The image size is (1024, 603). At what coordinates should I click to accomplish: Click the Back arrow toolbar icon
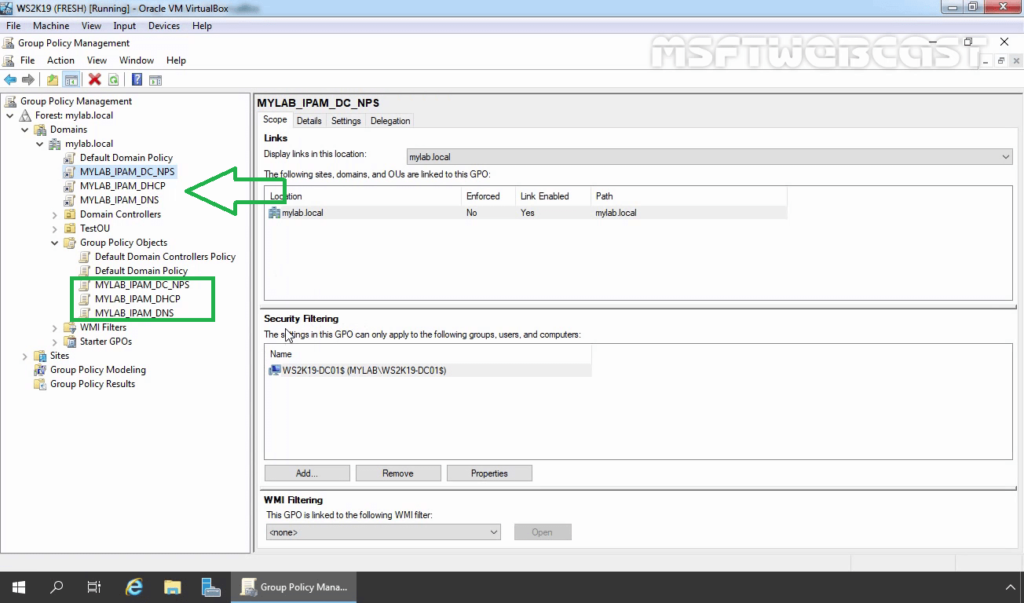[x=10, y=80]
